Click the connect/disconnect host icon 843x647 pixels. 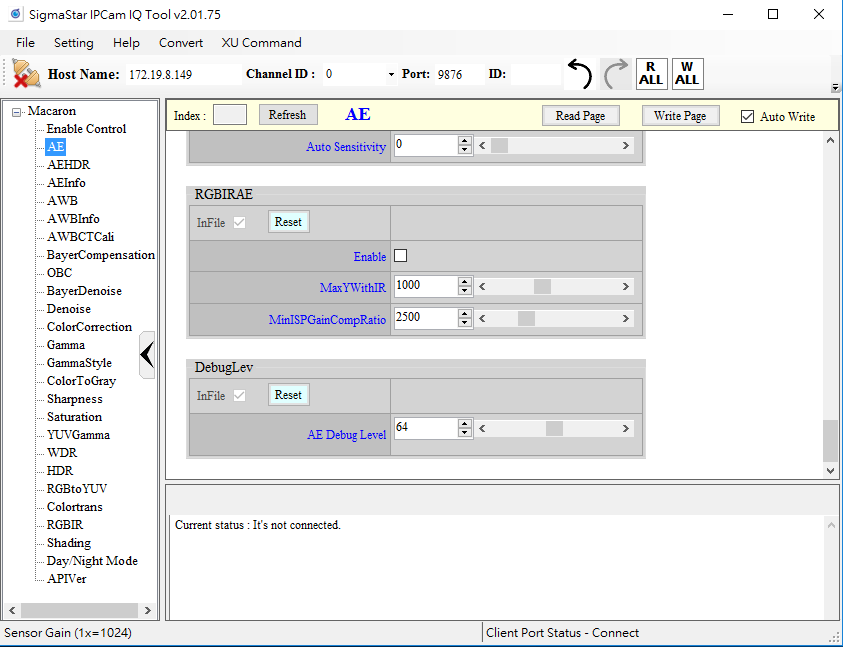[x=27, y=74]
